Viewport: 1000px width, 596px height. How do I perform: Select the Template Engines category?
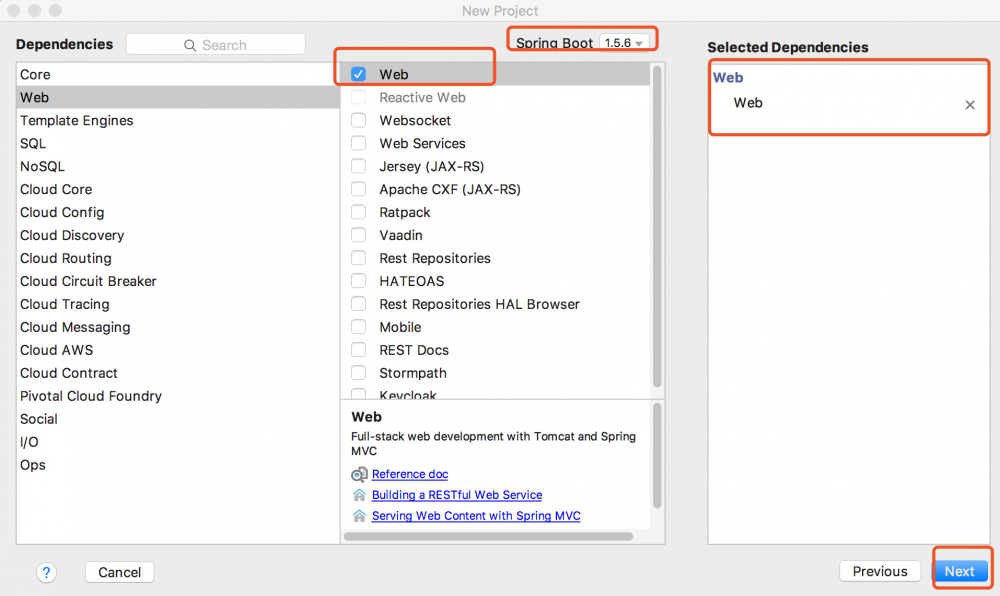point(77,120)
